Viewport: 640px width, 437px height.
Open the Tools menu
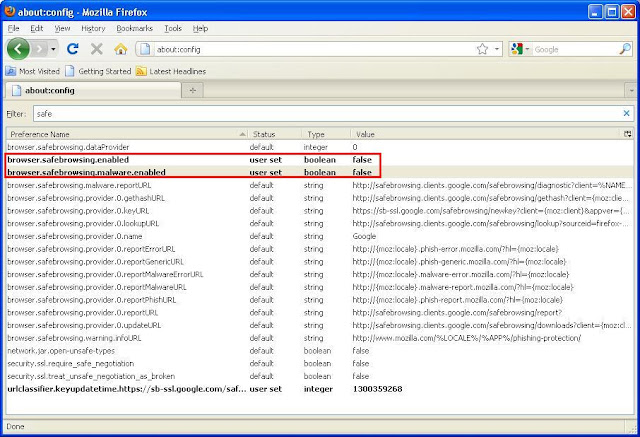173,28
